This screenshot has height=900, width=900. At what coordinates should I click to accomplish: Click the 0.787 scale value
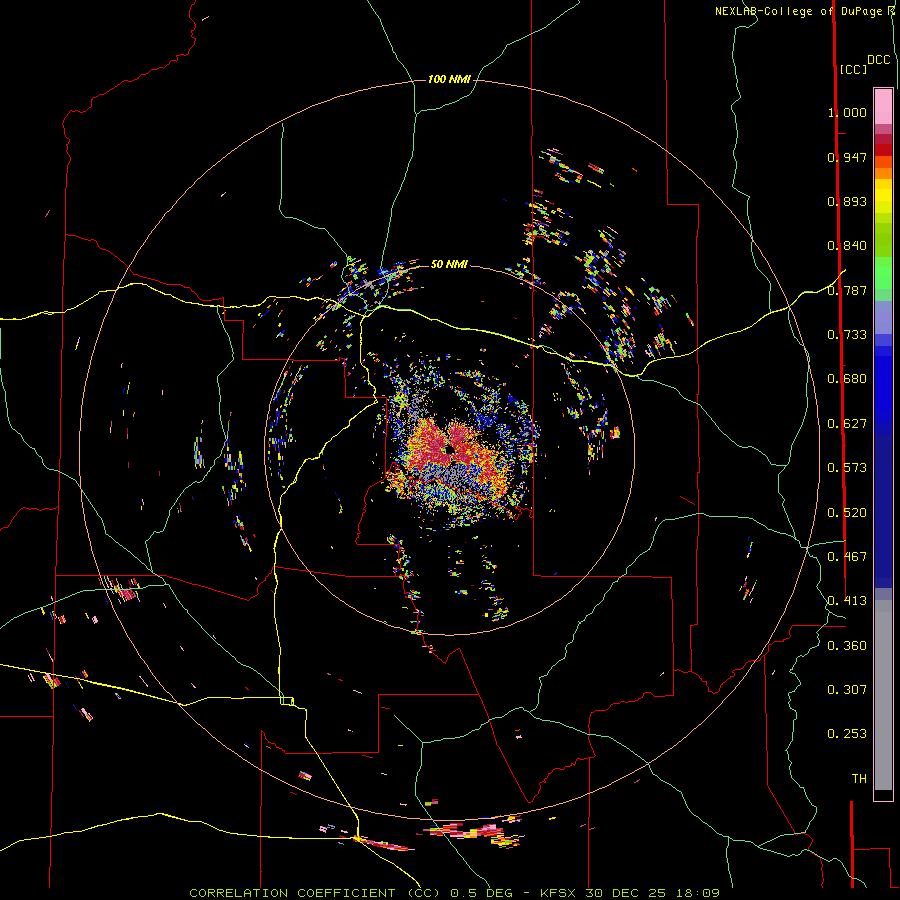click(847, 290)
